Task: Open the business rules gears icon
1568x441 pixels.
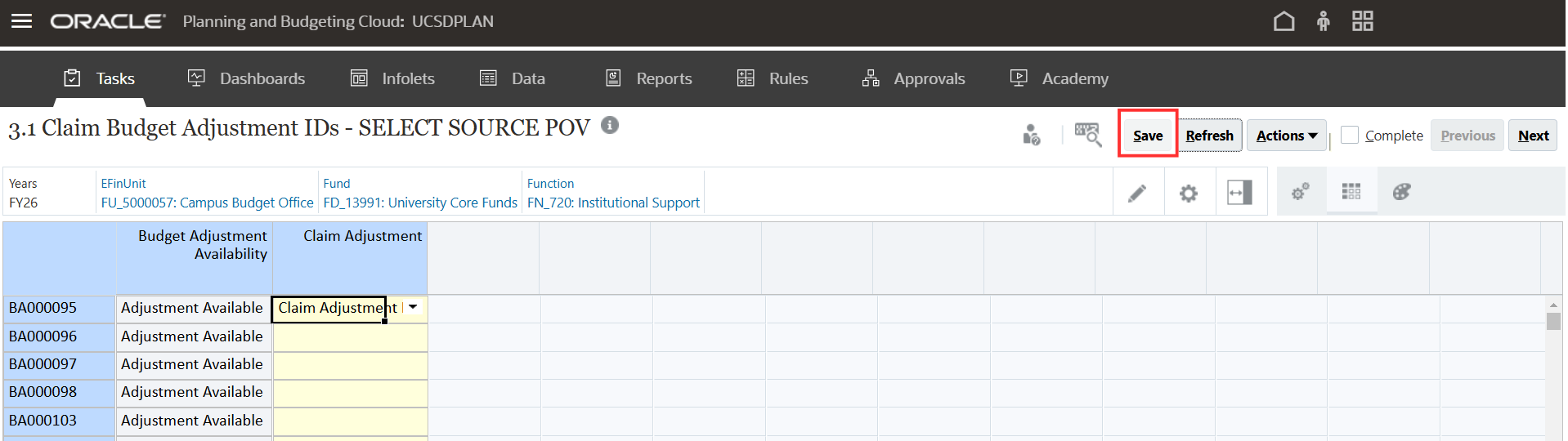Action: [x=1300, y=192]
